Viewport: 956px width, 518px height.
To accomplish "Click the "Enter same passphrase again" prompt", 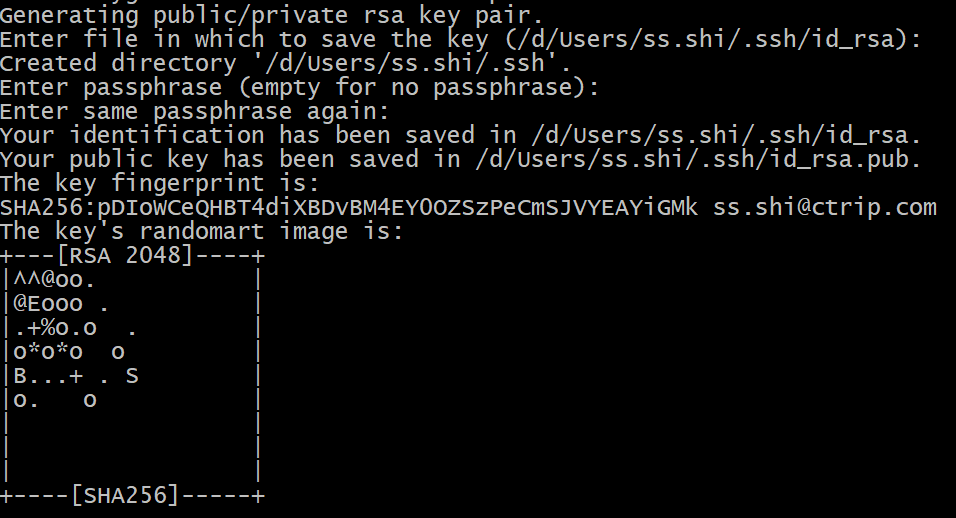I will click(193, 111).
